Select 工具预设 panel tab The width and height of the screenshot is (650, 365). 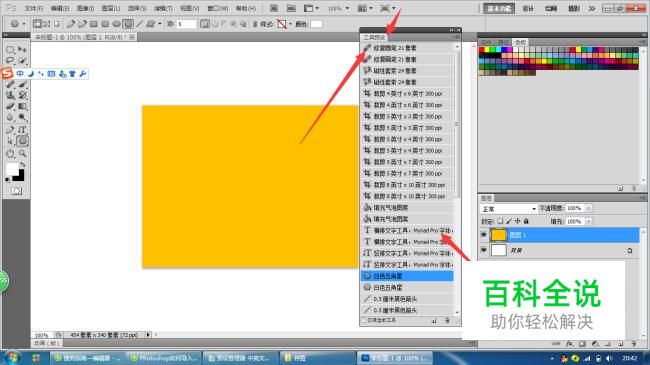374,37
